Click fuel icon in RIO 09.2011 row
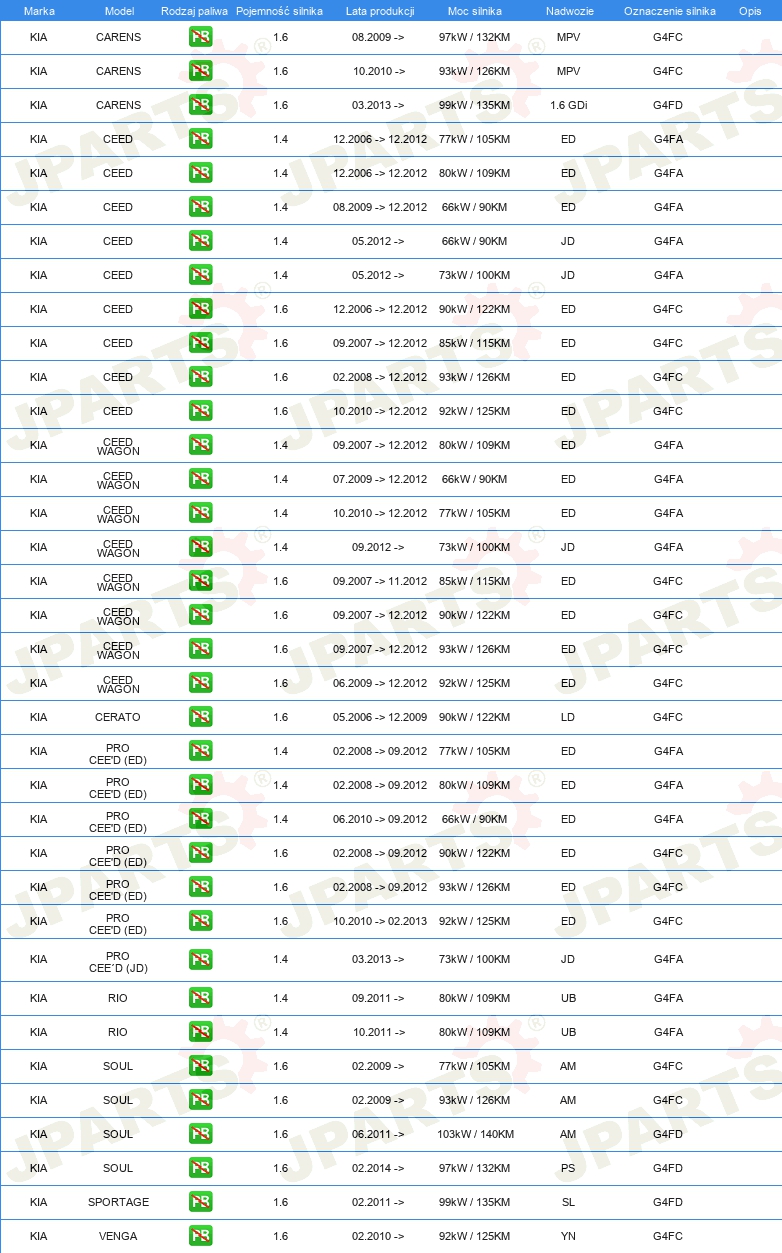 tap(200, 998)
